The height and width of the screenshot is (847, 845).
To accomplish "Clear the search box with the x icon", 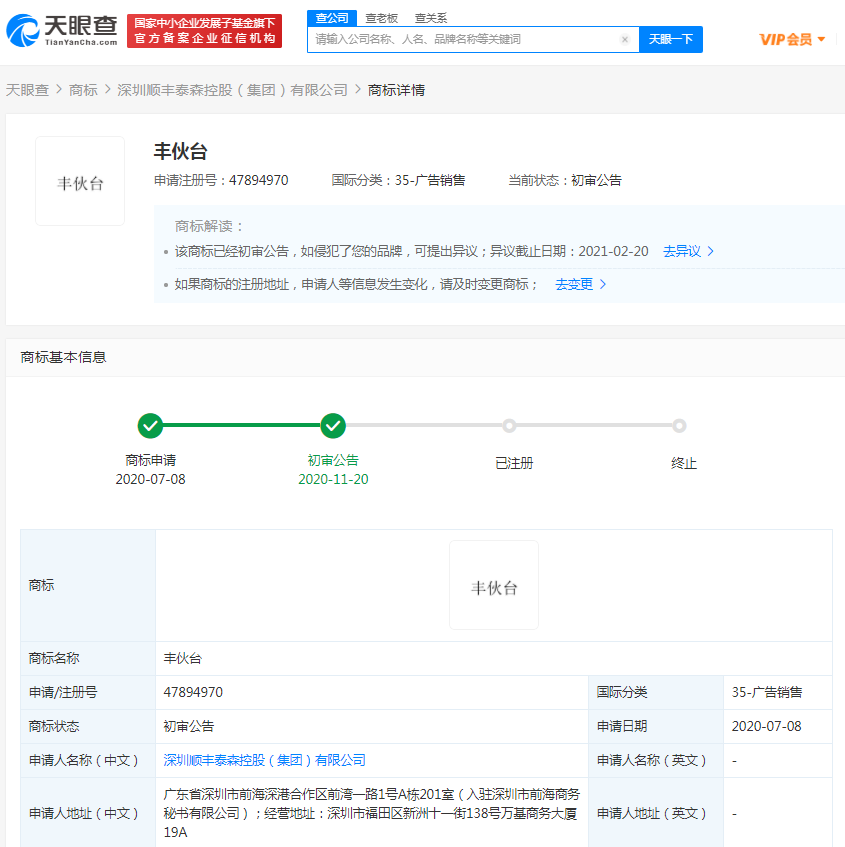I will (625, 39).
